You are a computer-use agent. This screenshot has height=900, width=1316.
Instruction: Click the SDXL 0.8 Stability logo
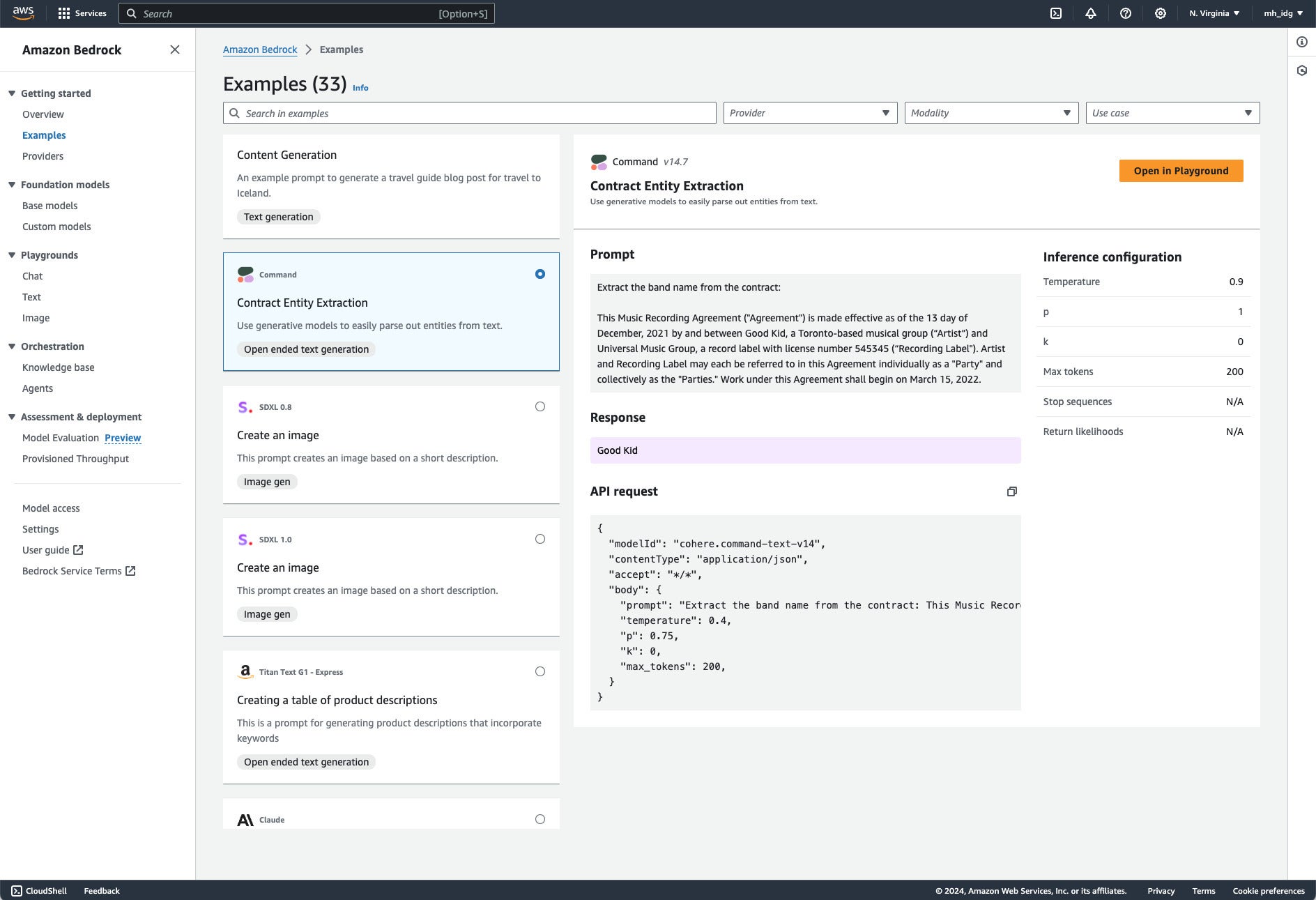click(x=245, y=407)
